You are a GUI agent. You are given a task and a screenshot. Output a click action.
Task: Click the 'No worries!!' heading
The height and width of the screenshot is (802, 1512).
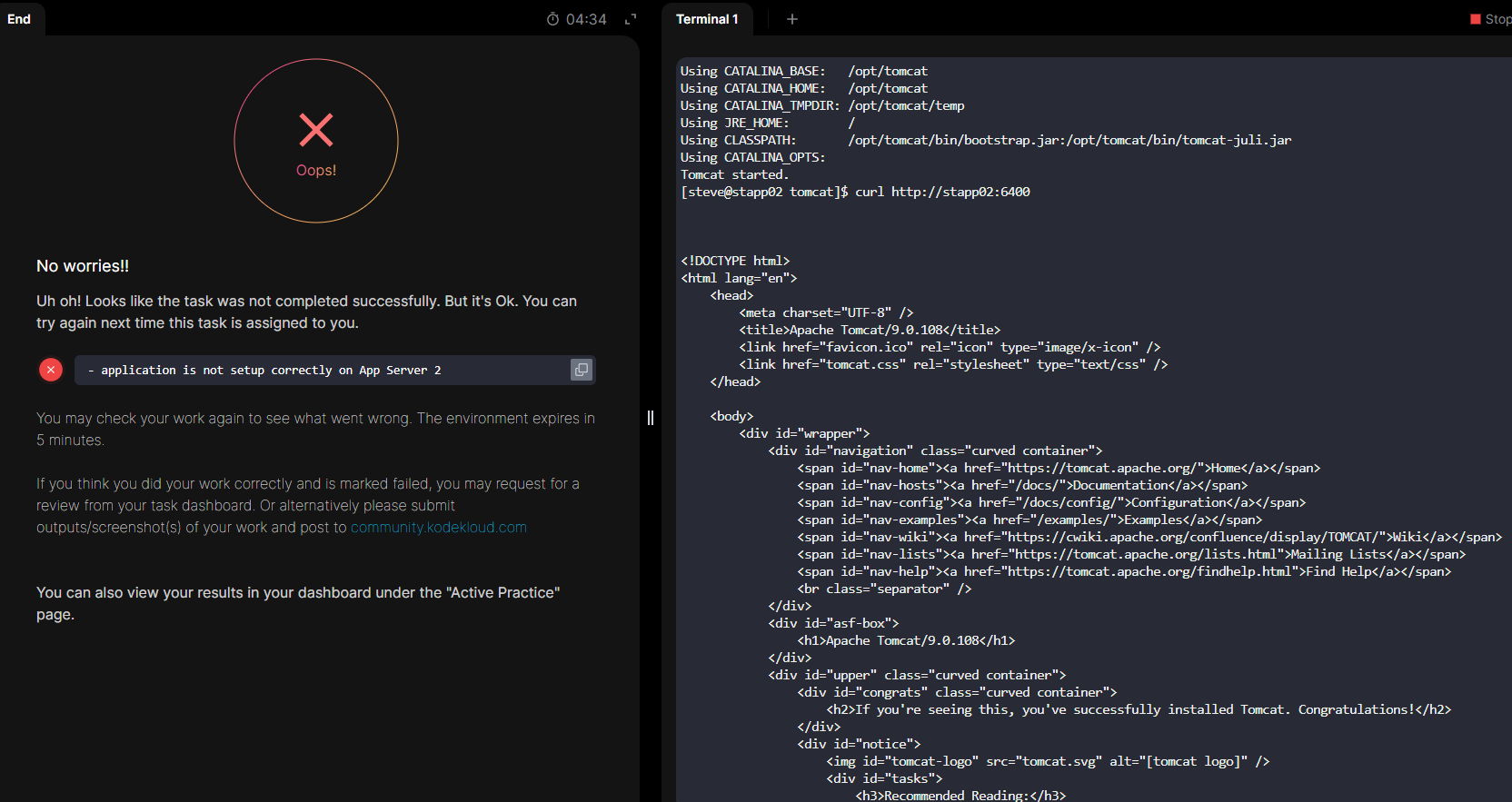(x=83, y=266)
